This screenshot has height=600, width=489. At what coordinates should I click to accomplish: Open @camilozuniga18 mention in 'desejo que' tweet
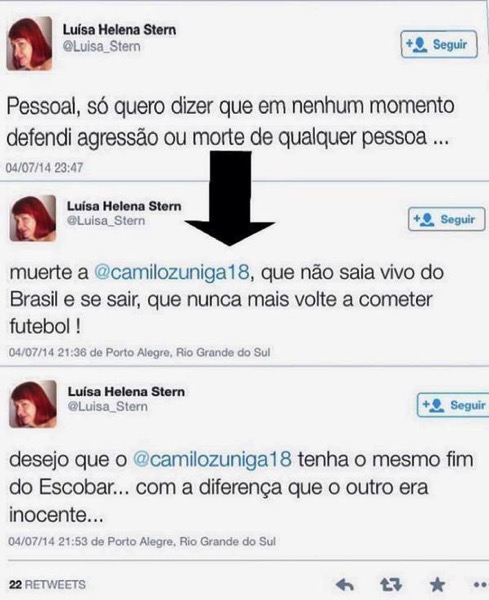212,459
